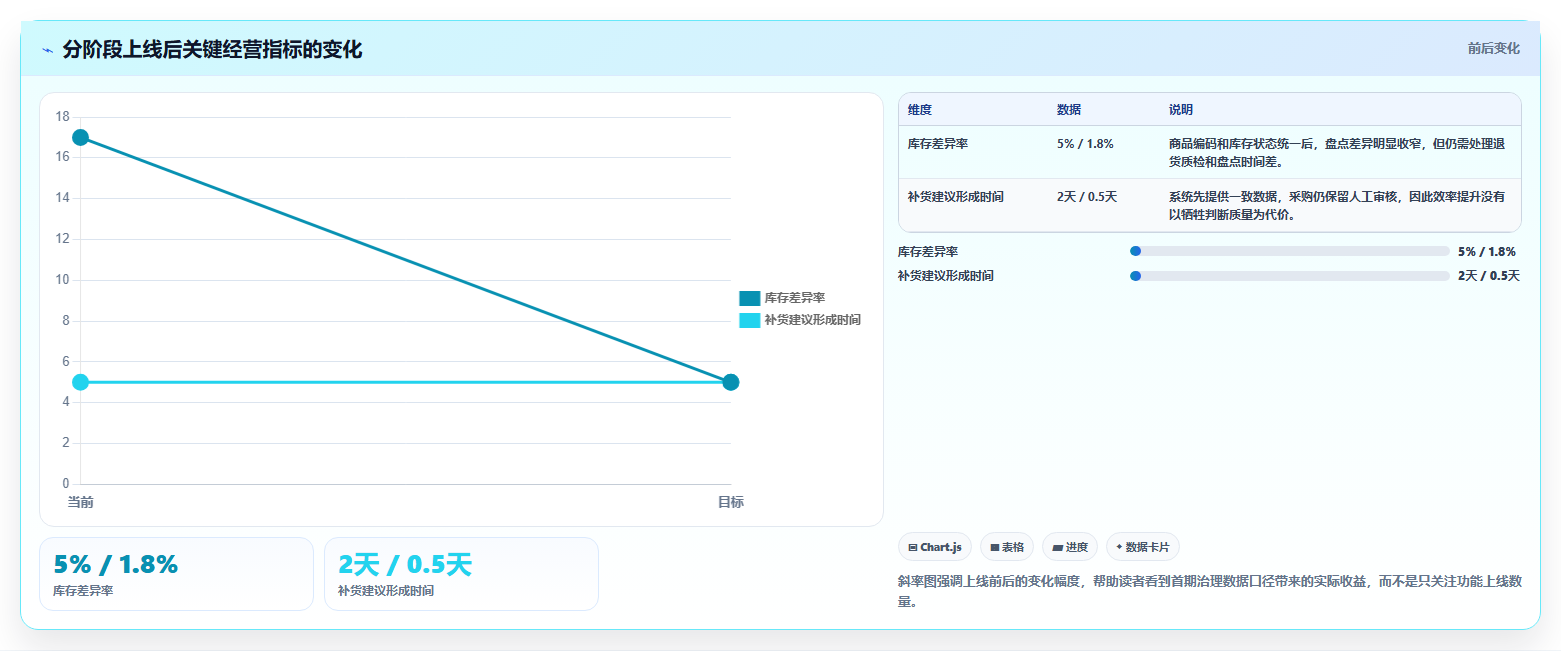Image resolution: width=1561 pixels, height=651 pixels.
Task: Click the 数据卡片 tag chip
Action: (1143, 547)
